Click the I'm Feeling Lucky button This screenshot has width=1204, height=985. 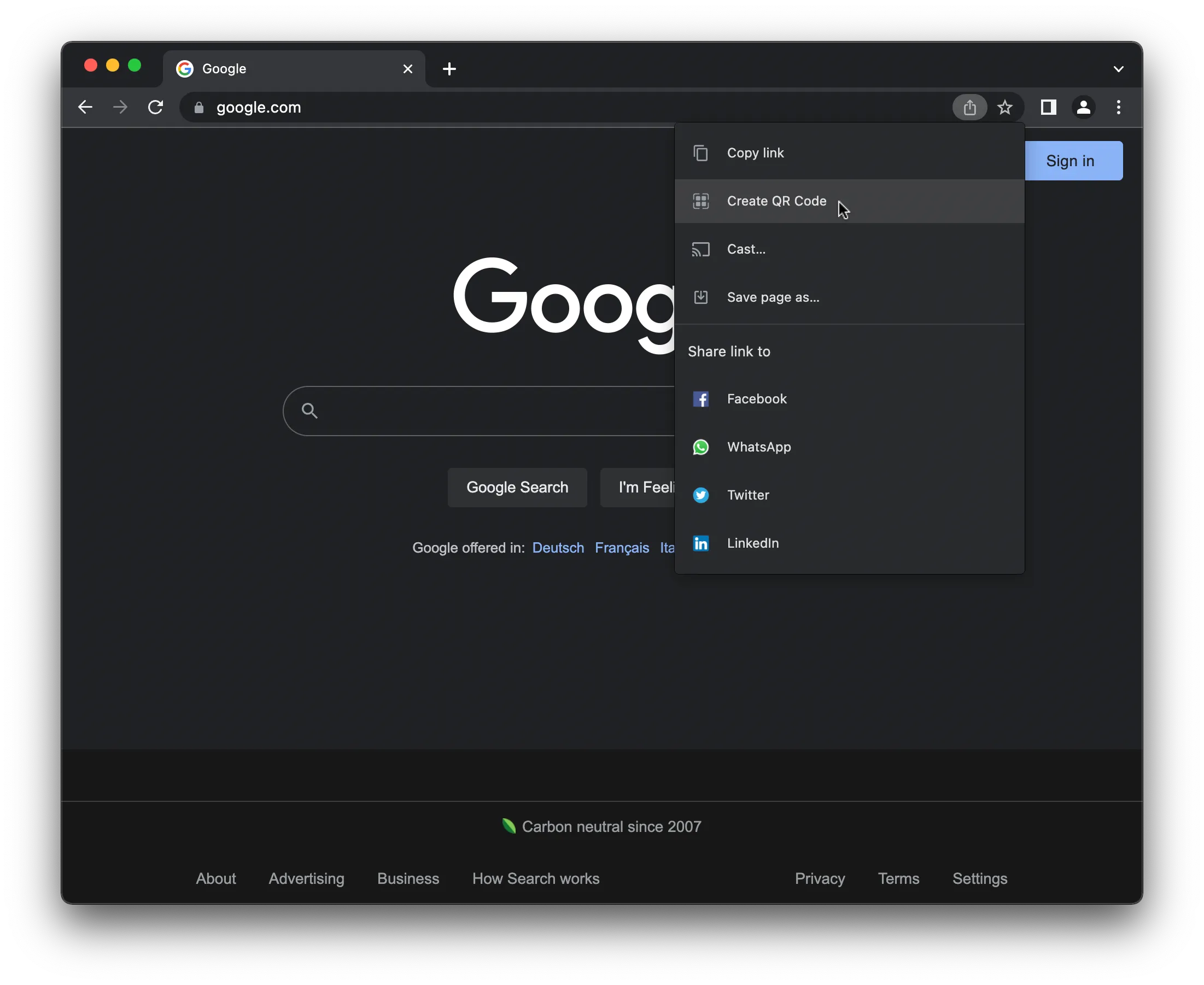(638, 488)
